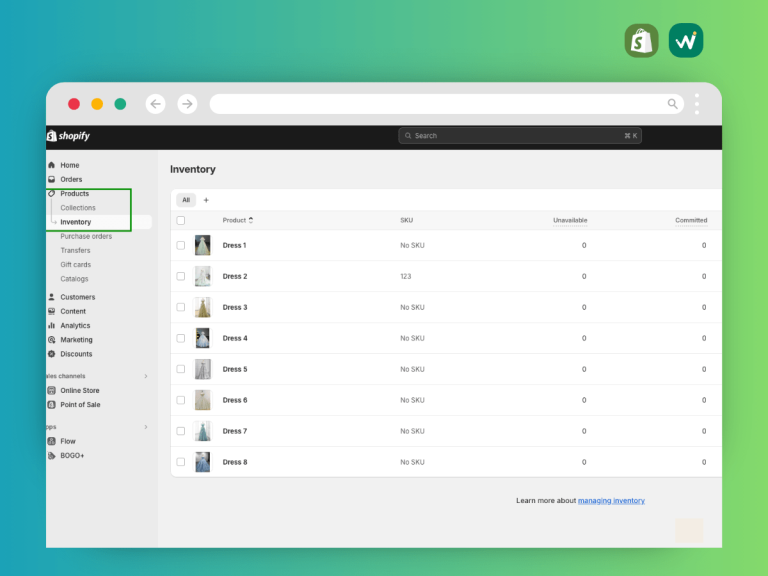This screenshot has width=768, height=576.
Task: Go back with browser back arrow
Action: pyautogui.click(x=156, y=104)
